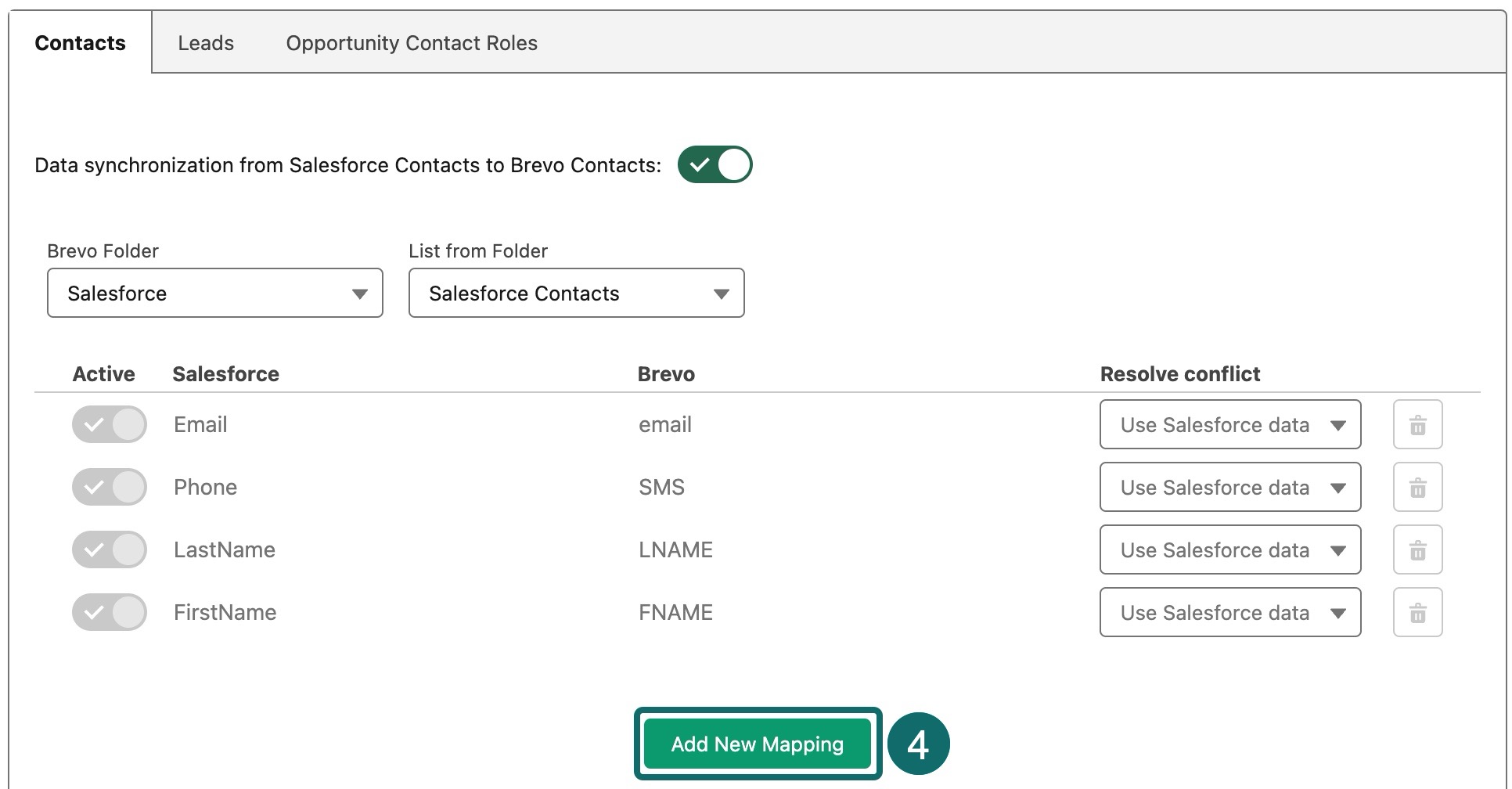Delete the Phone to SMS mapping
1512x789 pixels.
(x=1417, y=487)
